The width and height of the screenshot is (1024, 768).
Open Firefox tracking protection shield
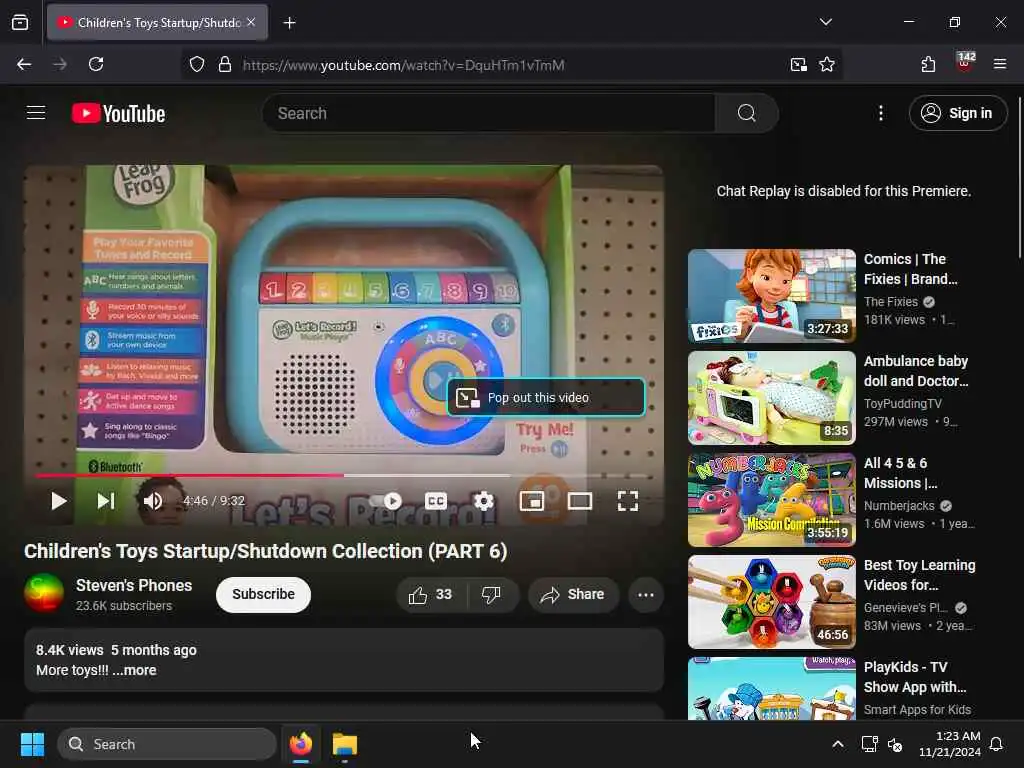click(197, 64)
